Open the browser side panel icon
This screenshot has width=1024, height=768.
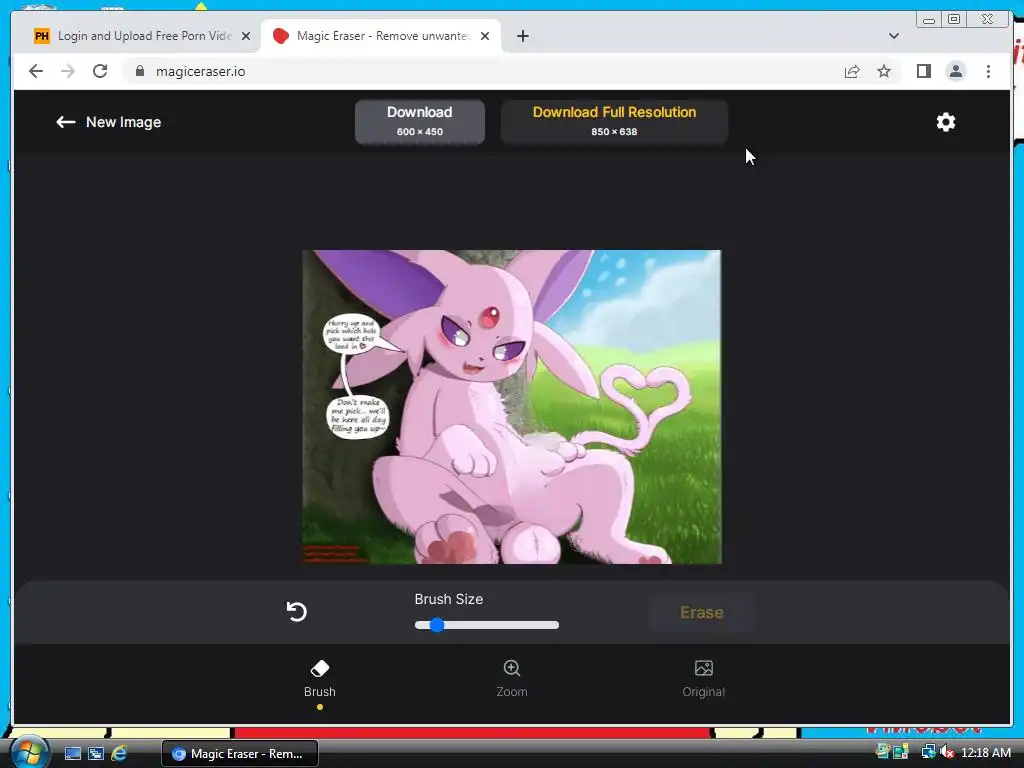(923, 71)
